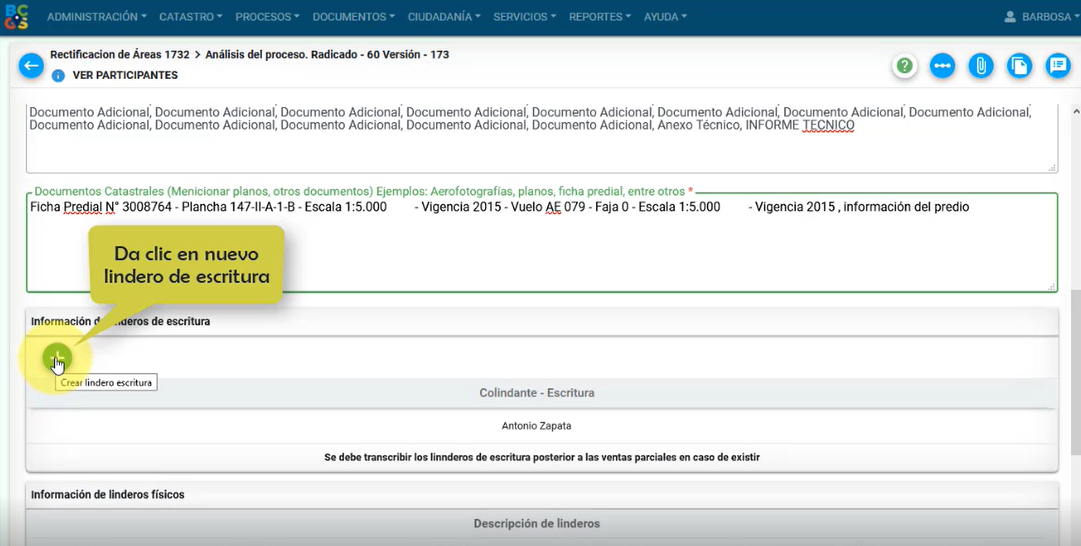1081x546 pixels.
Task: Expand the Administración dropdown menu
Action: pyautogui.click(x=96, y=17)
